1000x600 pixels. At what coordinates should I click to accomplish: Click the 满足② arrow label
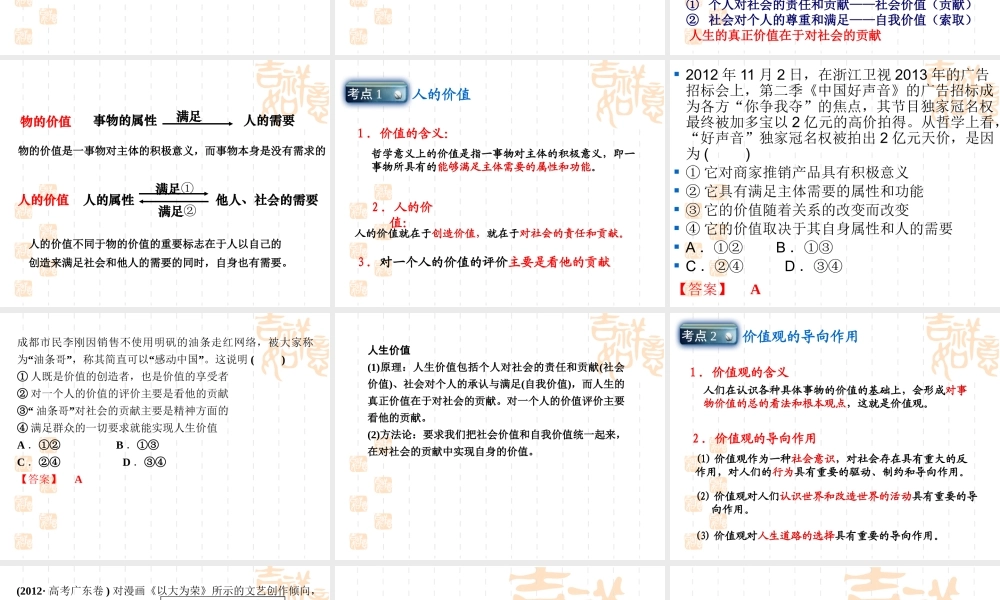(x=177, y=211)
